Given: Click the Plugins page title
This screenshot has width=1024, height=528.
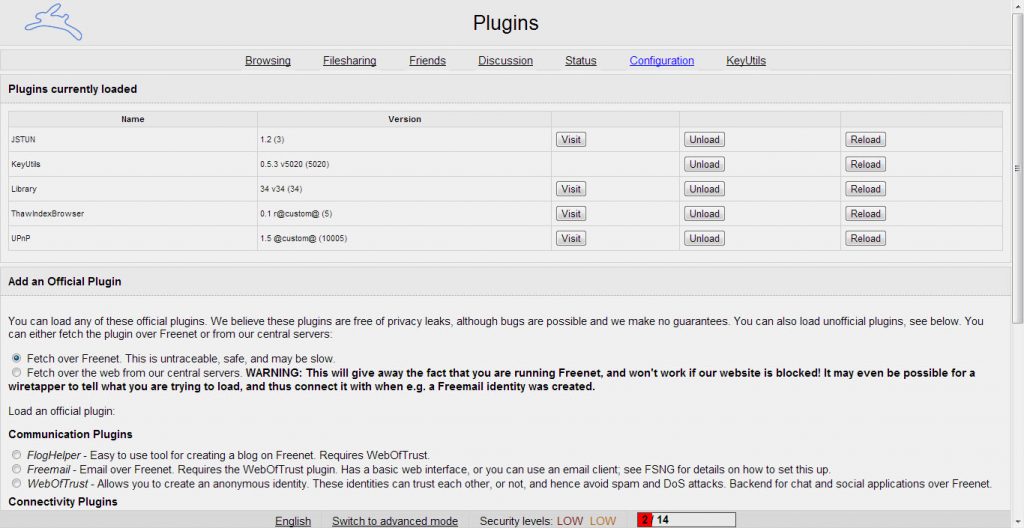Looking at the screenshot, I should (505, 23).
